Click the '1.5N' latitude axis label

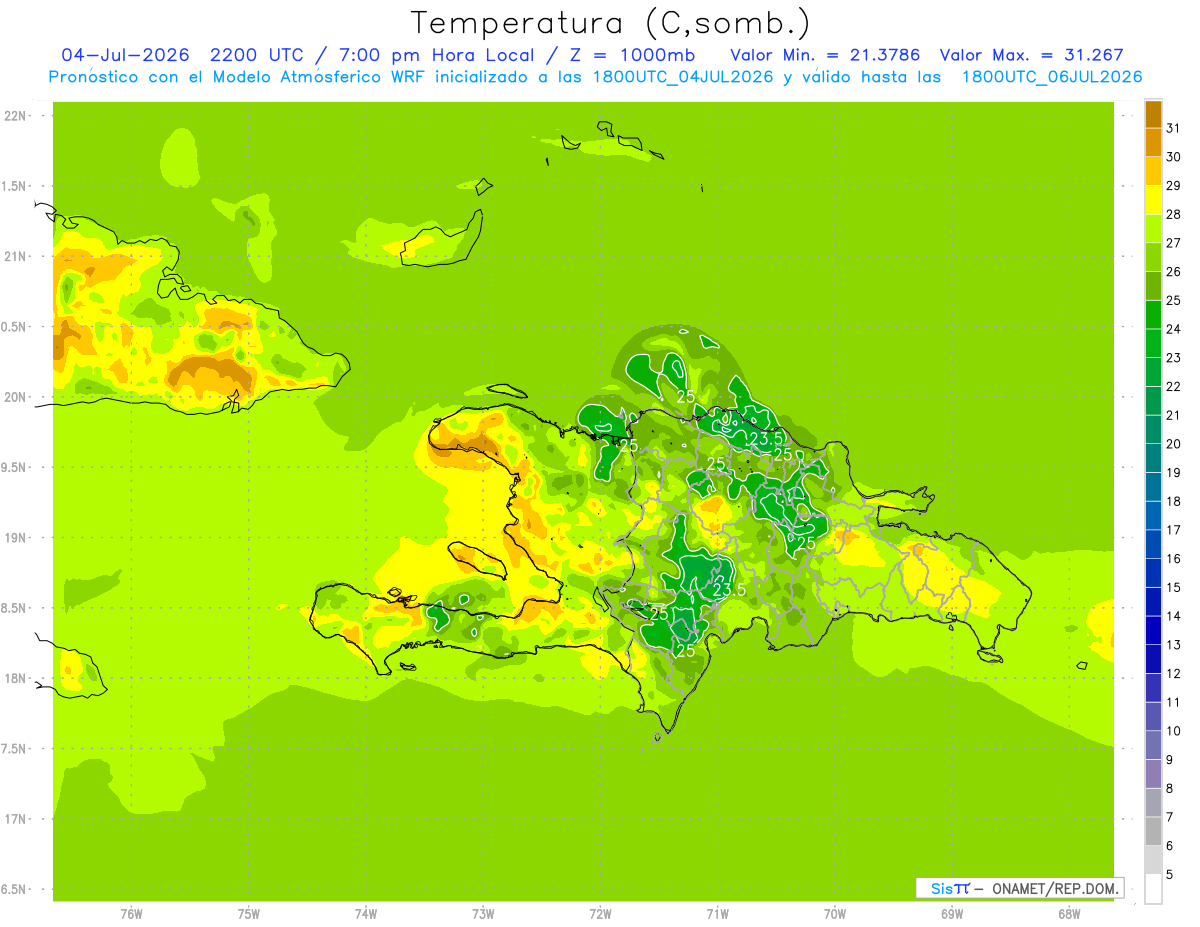15,186
